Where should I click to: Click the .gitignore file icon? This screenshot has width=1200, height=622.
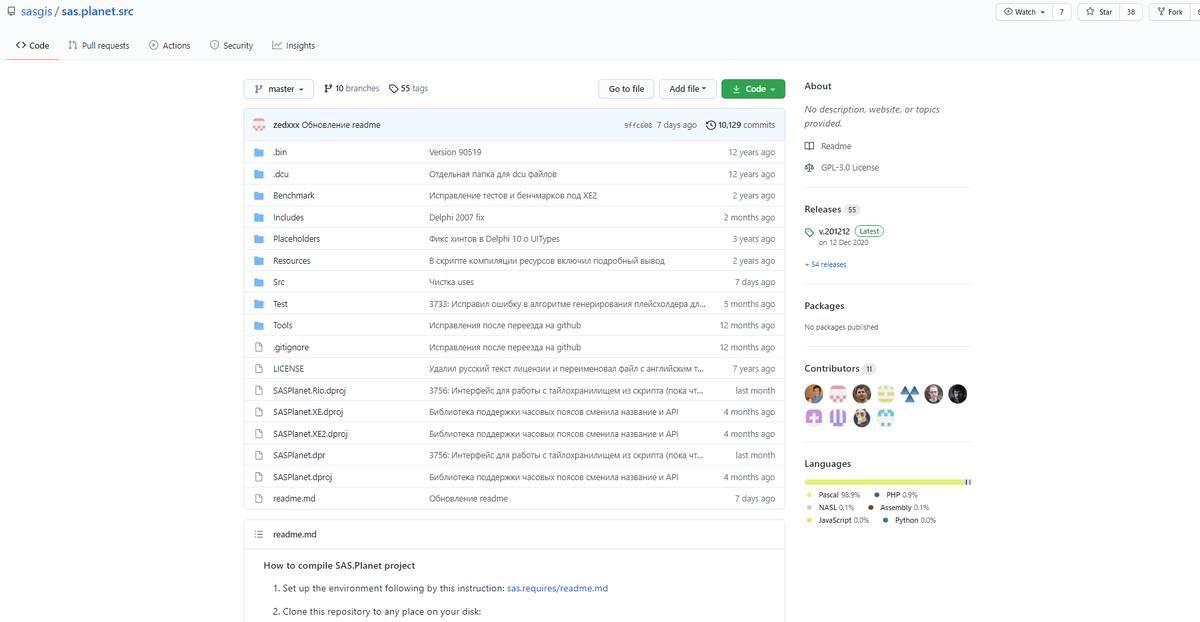(259, 347)
